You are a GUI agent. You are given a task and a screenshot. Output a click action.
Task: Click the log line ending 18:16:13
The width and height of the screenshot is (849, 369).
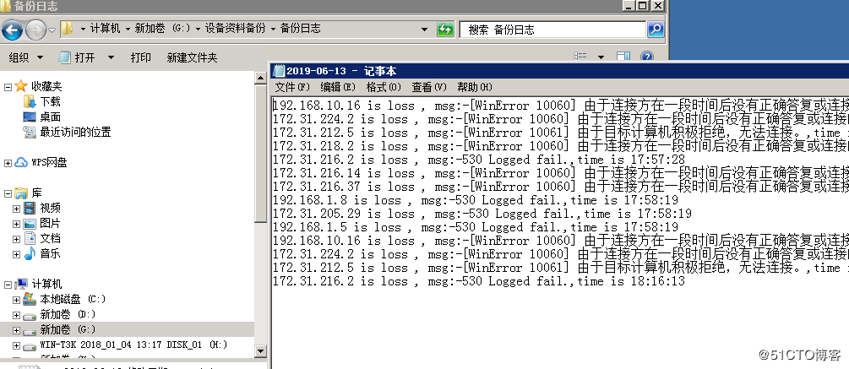pos(479,281)
